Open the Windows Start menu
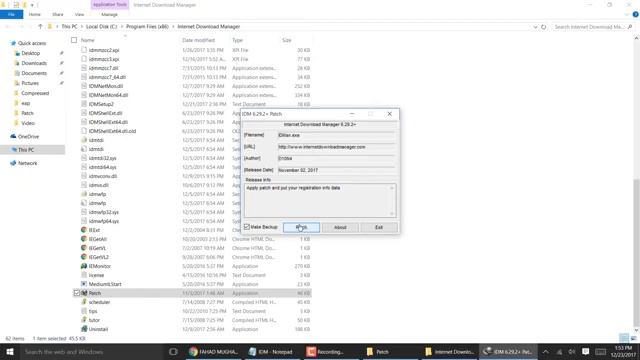This screenshot has height=360, width=640. (x=10, y=352)
